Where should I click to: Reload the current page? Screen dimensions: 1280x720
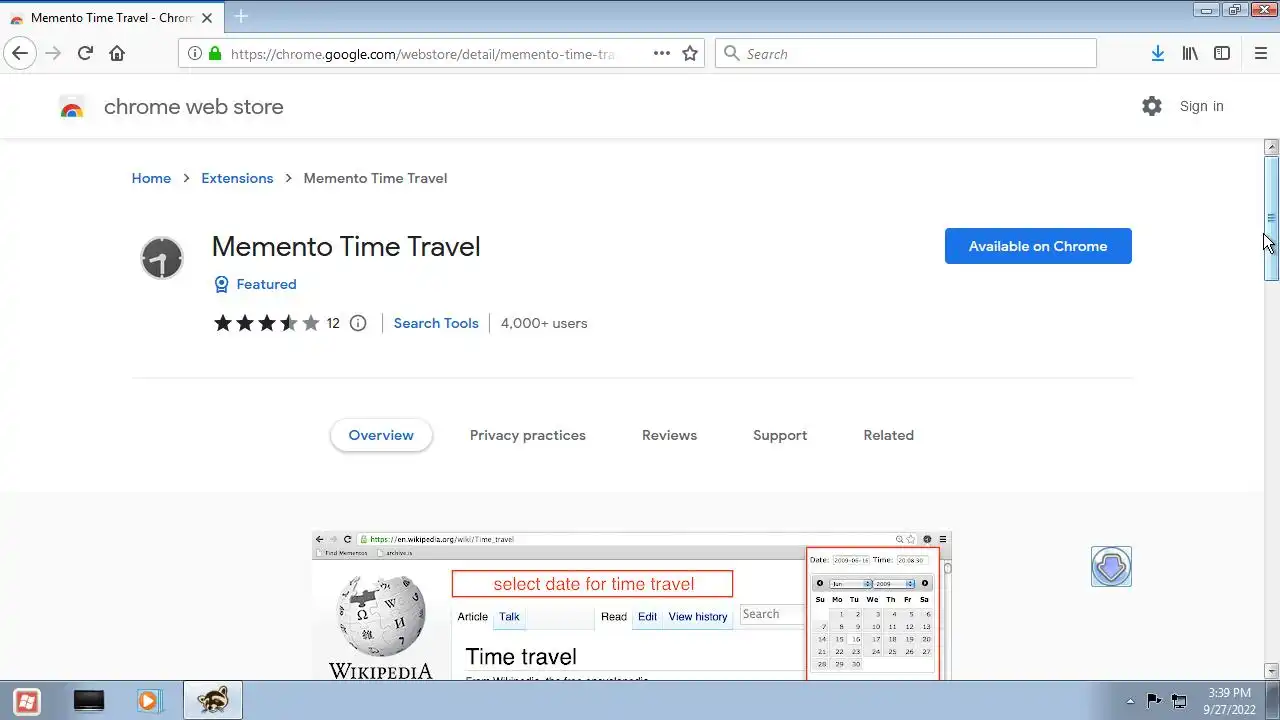(x=85, y=54)
